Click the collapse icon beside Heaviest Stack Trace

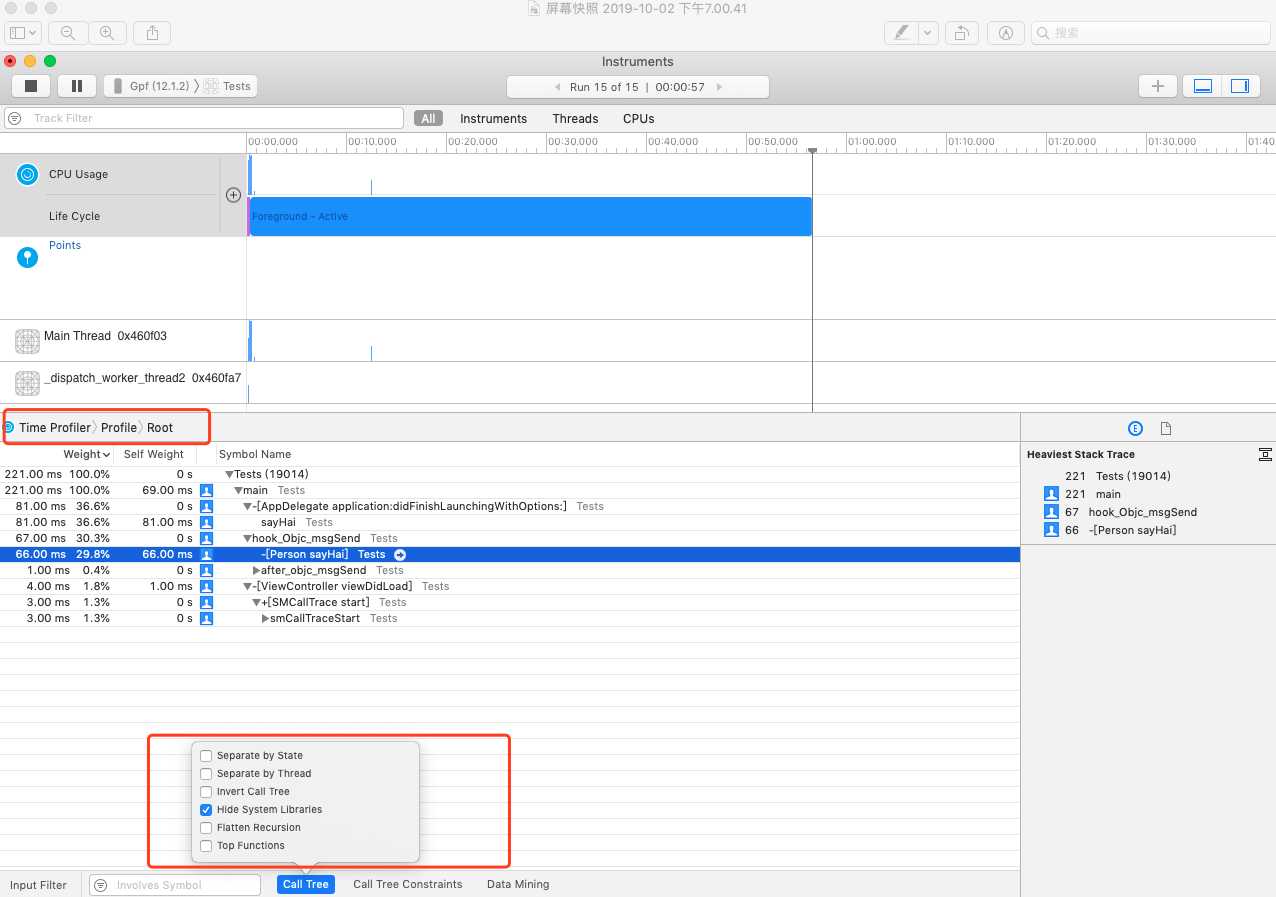click(1264, 454)
